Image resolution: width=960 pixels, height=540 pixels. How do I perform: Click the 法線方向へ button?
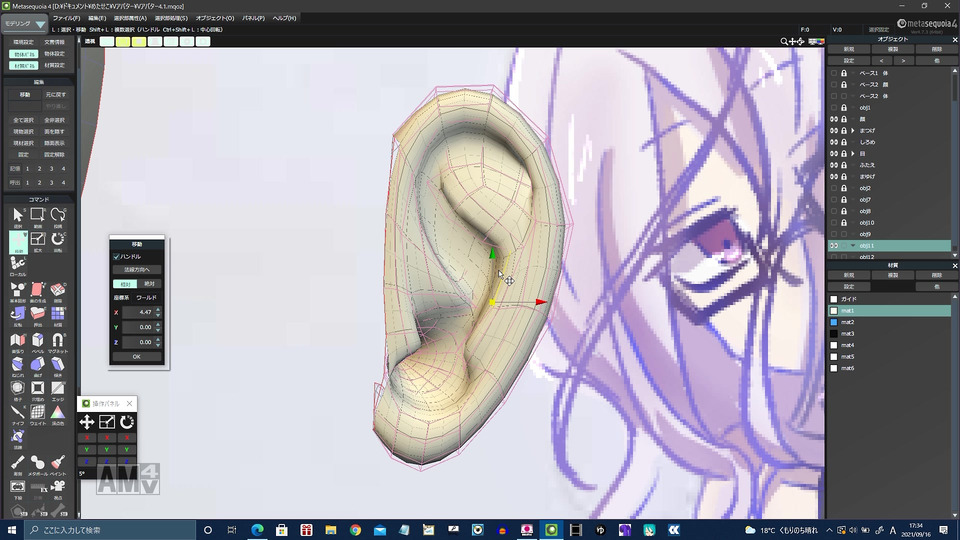coord(137,269)
